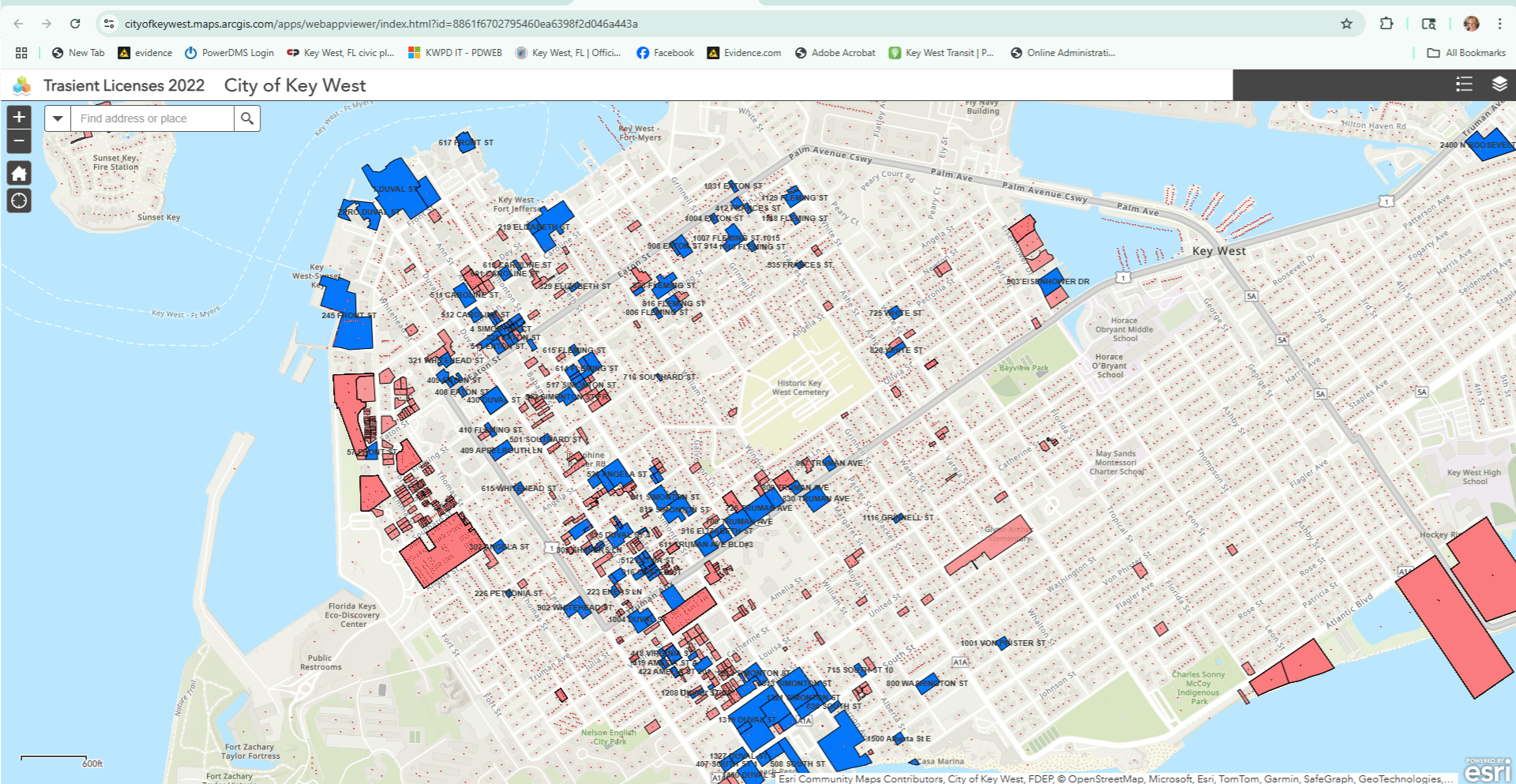Open the Chrome three-dot menu
The height and width of the screenshot is (784, 1516).
(x=1499, y=24)
